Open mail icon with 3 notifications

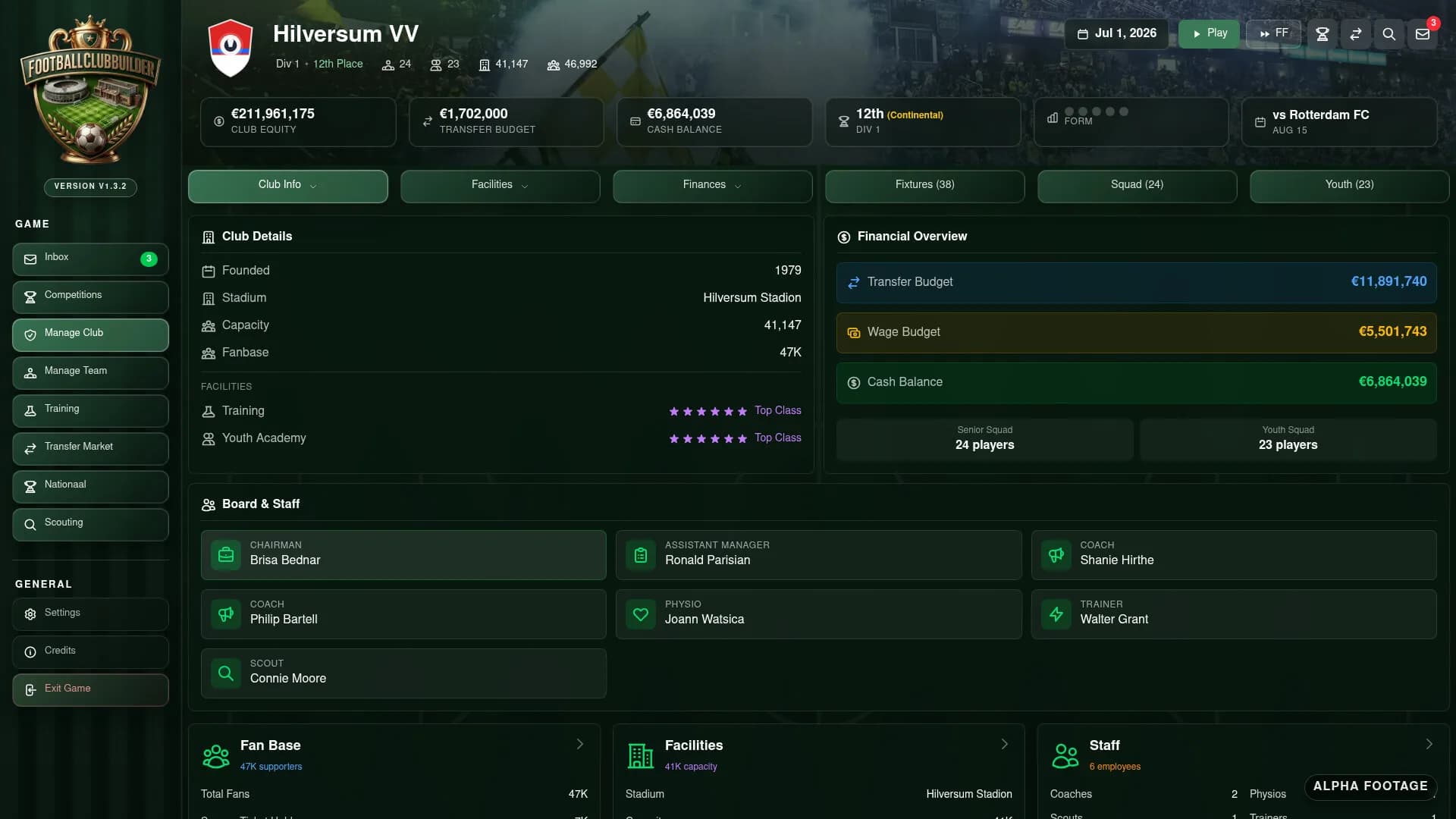coord(1423,34)
